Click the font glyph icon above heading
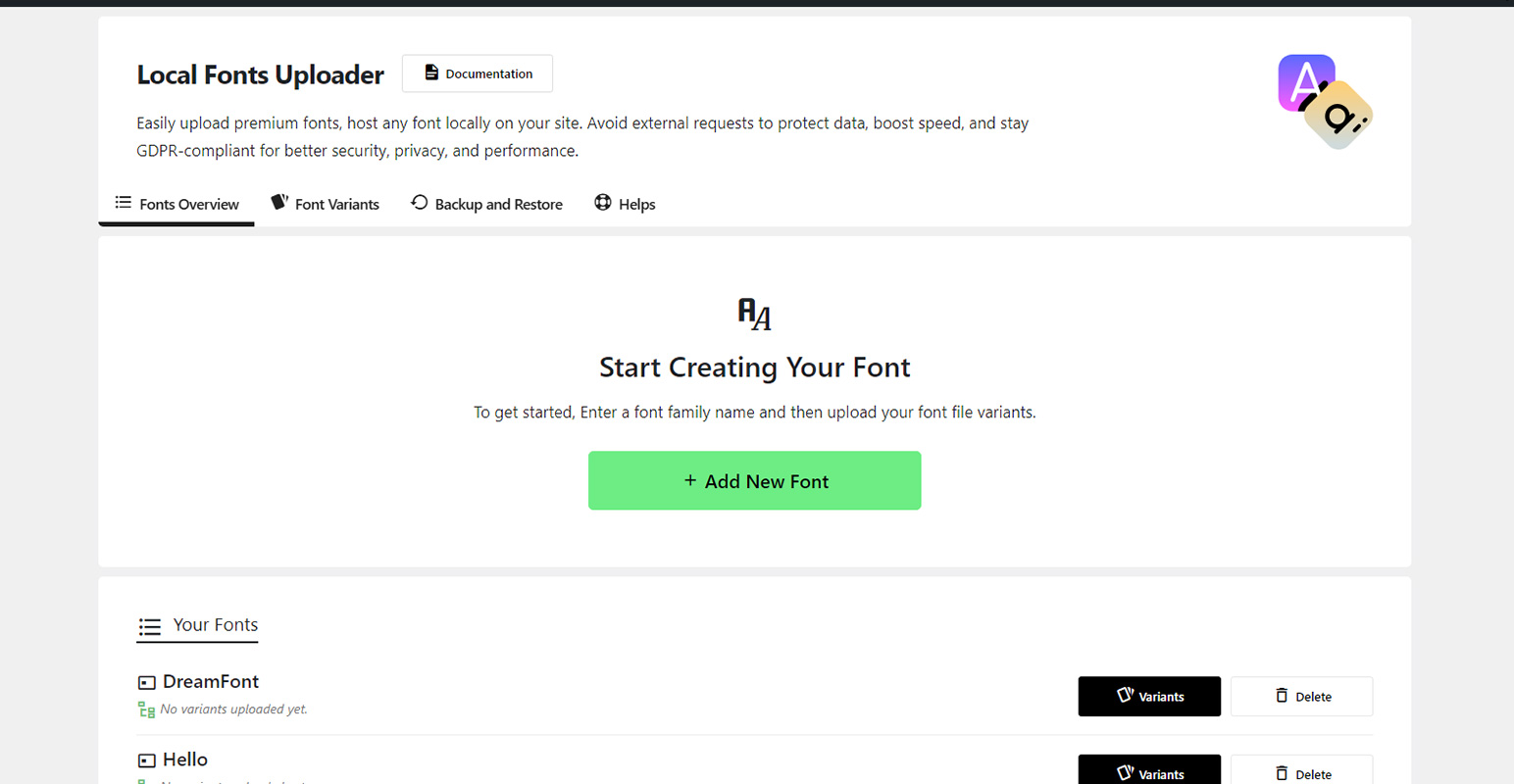The height and width of the screenshot is (784, 1514). click(755, 315)
